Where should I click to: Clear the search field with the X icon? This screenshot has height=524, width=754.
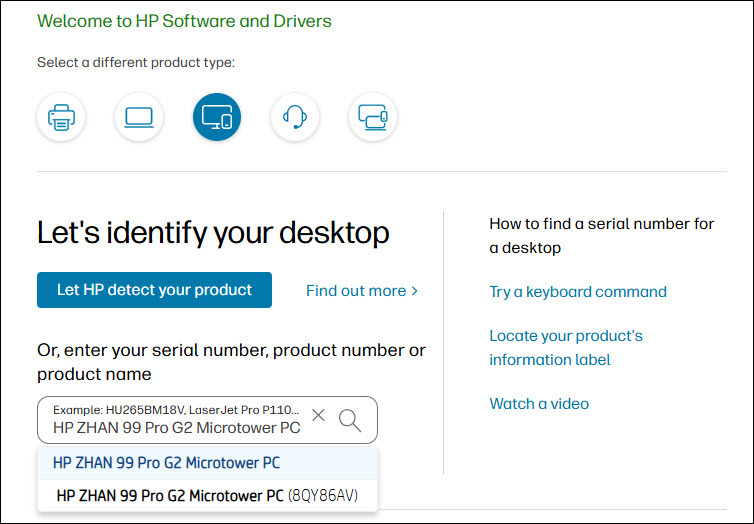(318, 416)
